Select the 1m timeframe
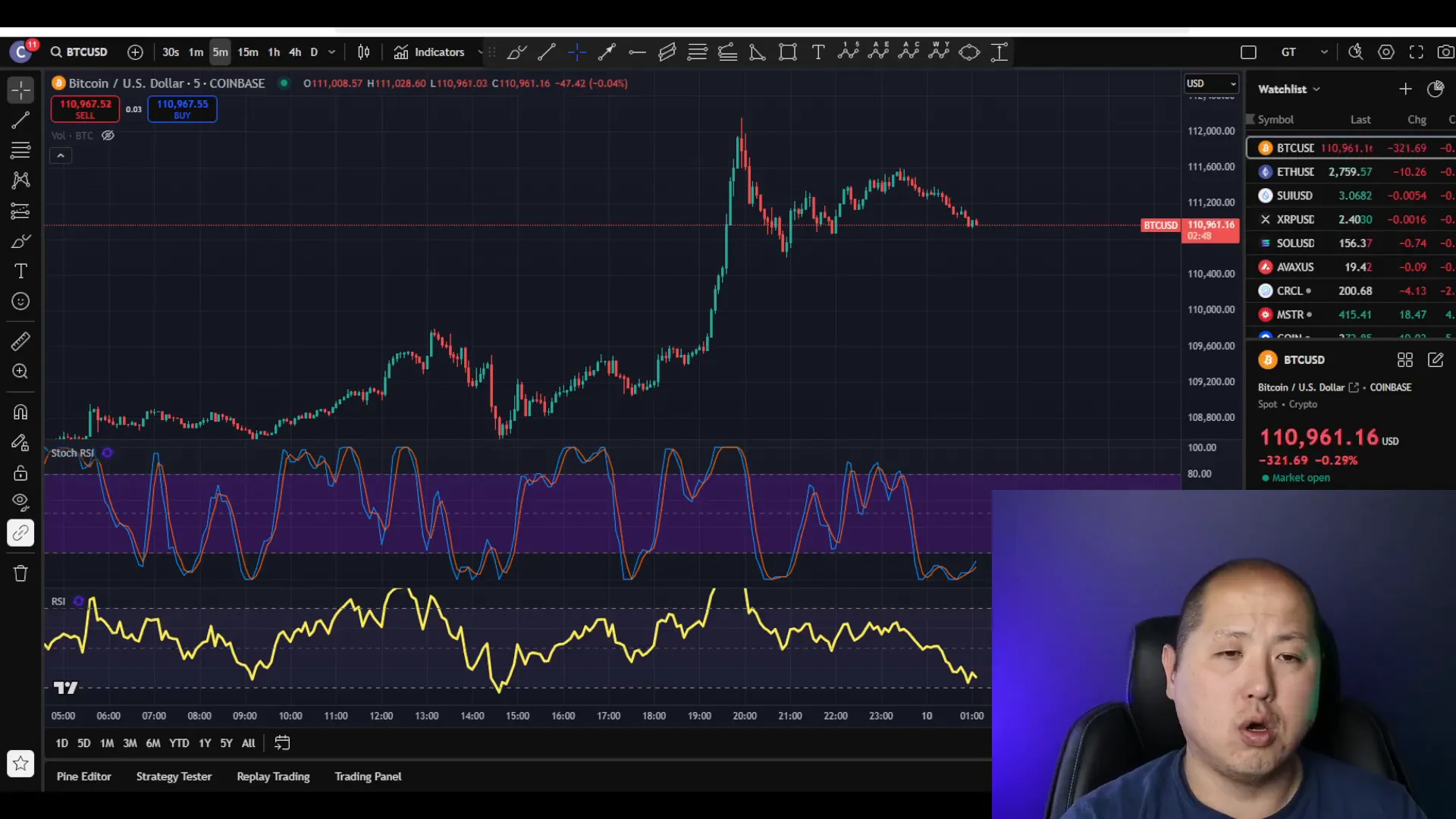 click(196, 52)
